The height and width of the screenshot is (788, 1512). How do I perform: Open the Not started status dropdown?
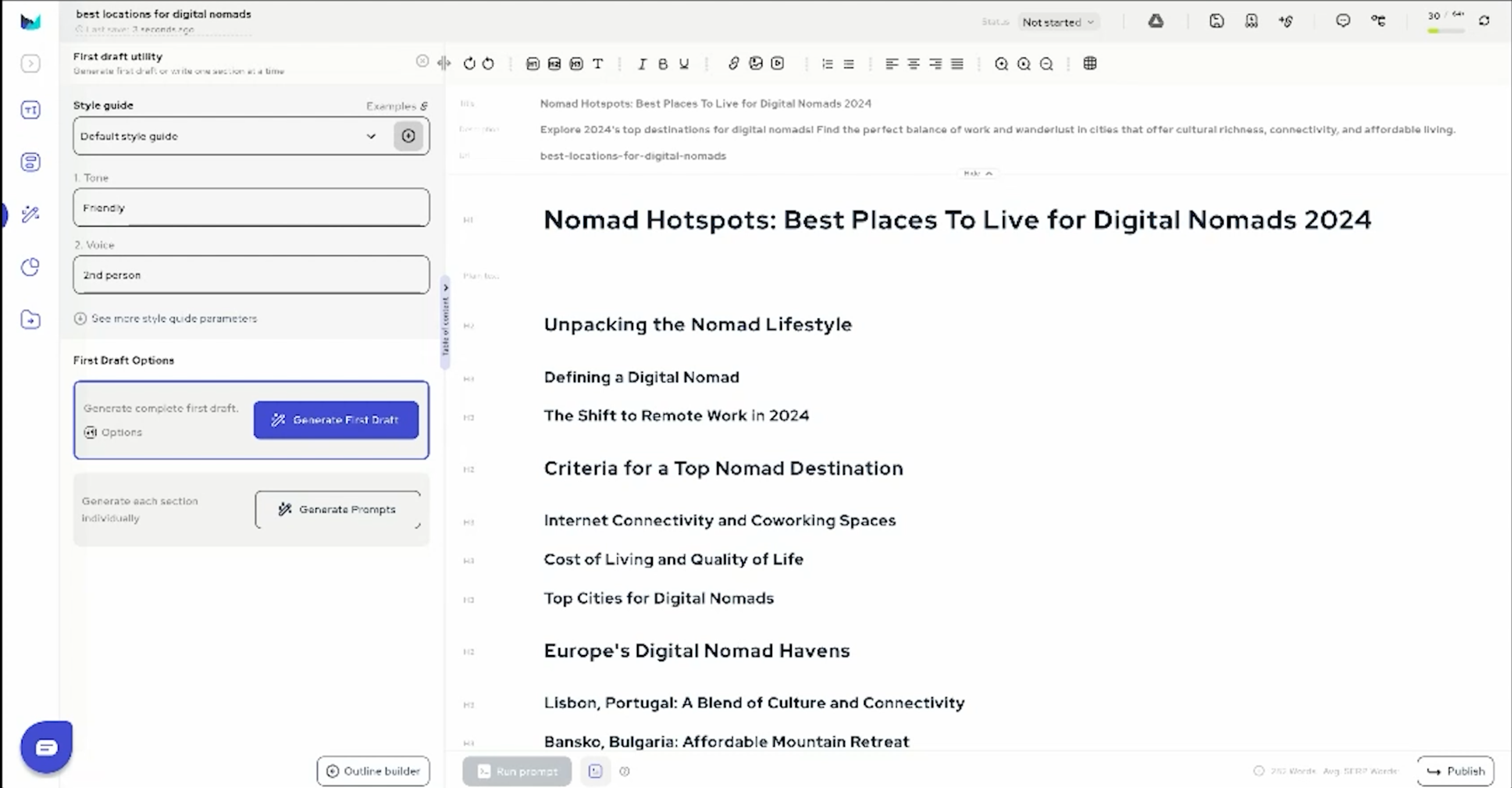[1057, 22]
